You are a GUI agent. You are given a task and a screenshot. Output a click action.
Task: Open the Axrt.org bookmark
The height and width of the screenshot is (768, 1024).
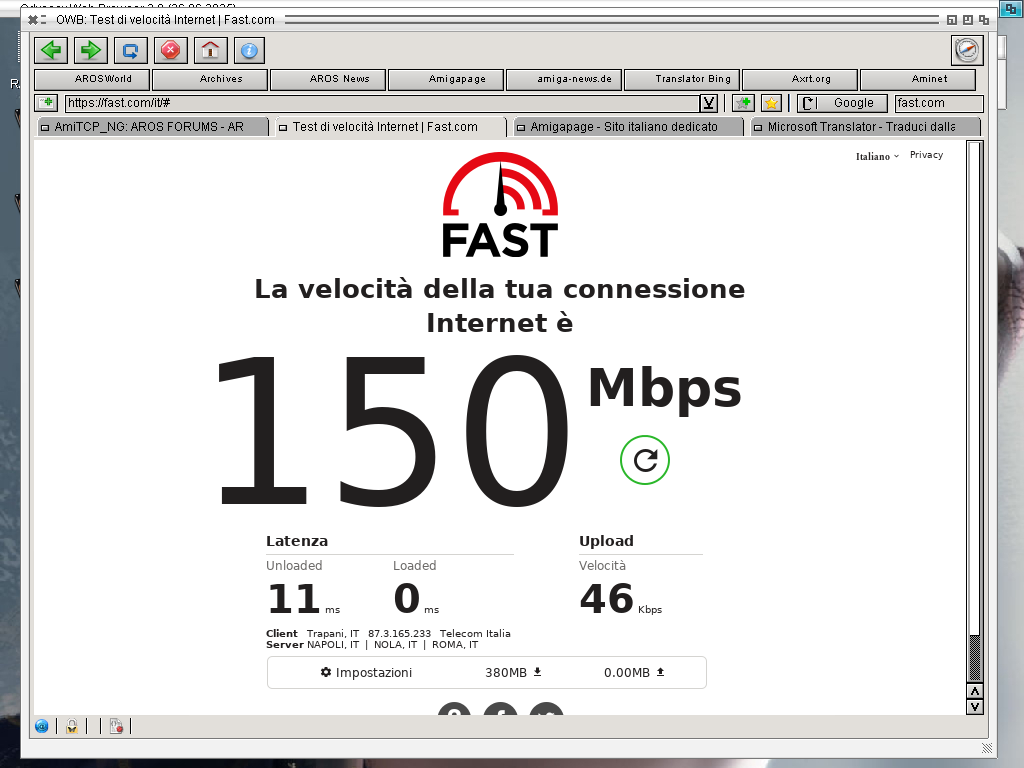click(x=801, y=79)
